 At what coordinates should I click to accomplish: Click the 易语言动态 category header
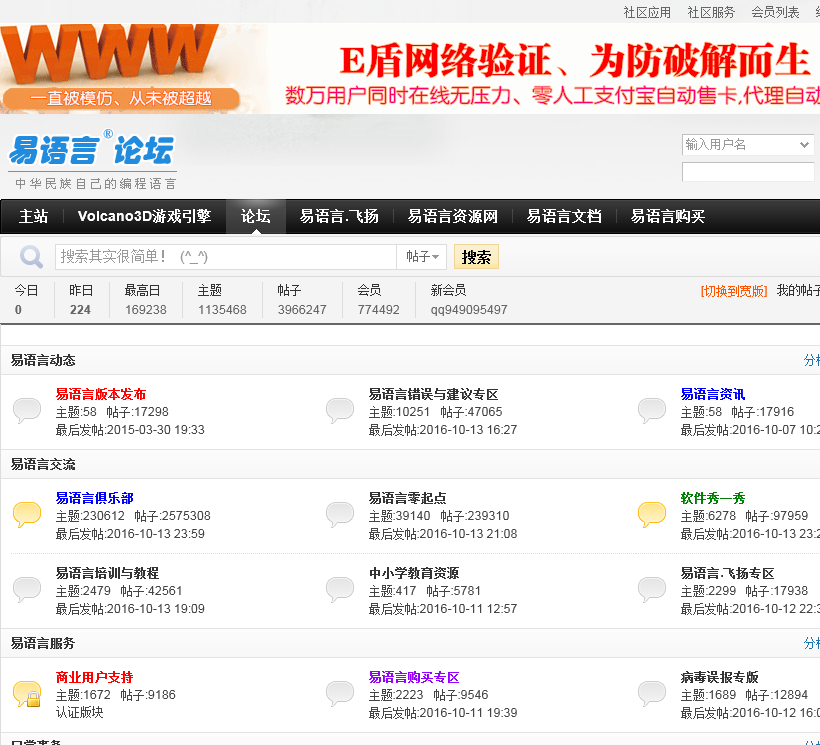(43, 360)
